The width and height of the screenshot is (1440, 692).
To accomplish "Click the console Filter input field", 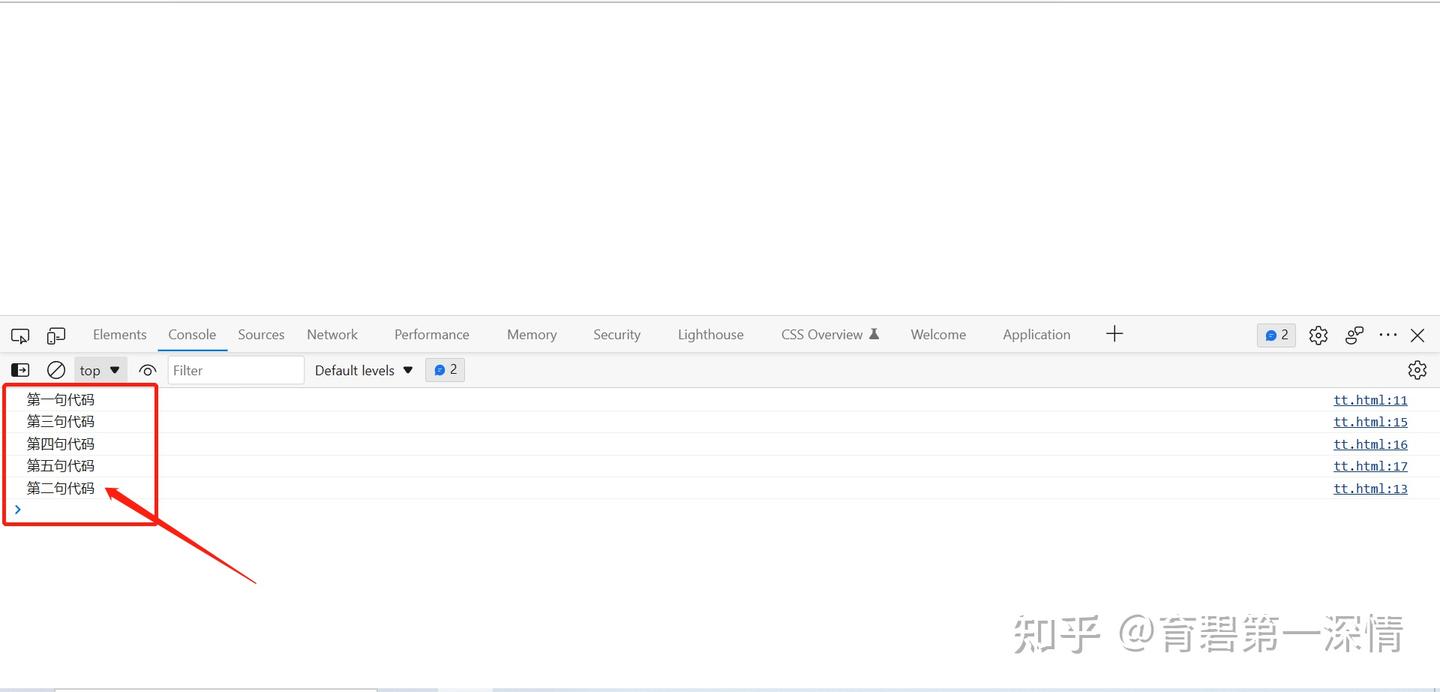I will click(235, 369).
